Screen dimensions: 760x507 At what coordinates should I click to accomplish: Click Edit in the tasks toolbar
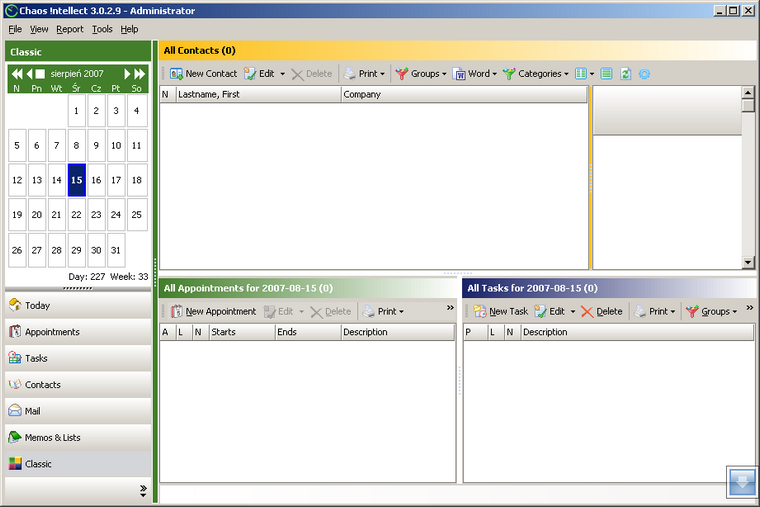tap(550, 311)
